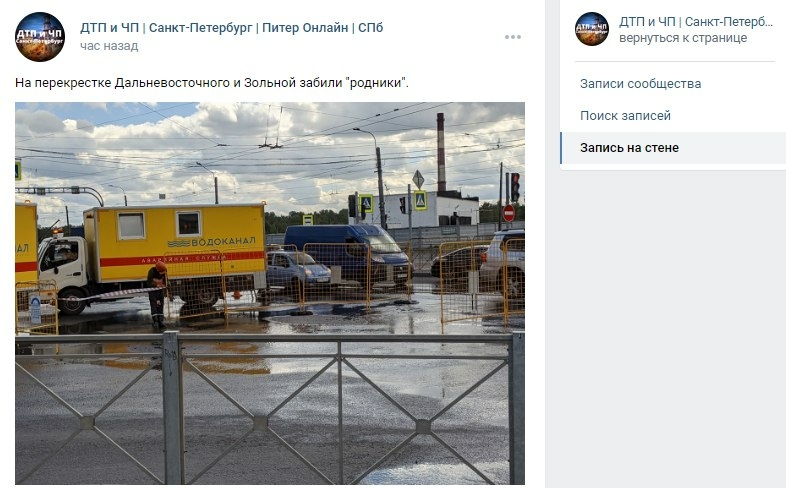Click the yellow Водоканал truck in photo
Image resolution: width=786 pixels, height=488 pixels.
[x=153, y=255]
